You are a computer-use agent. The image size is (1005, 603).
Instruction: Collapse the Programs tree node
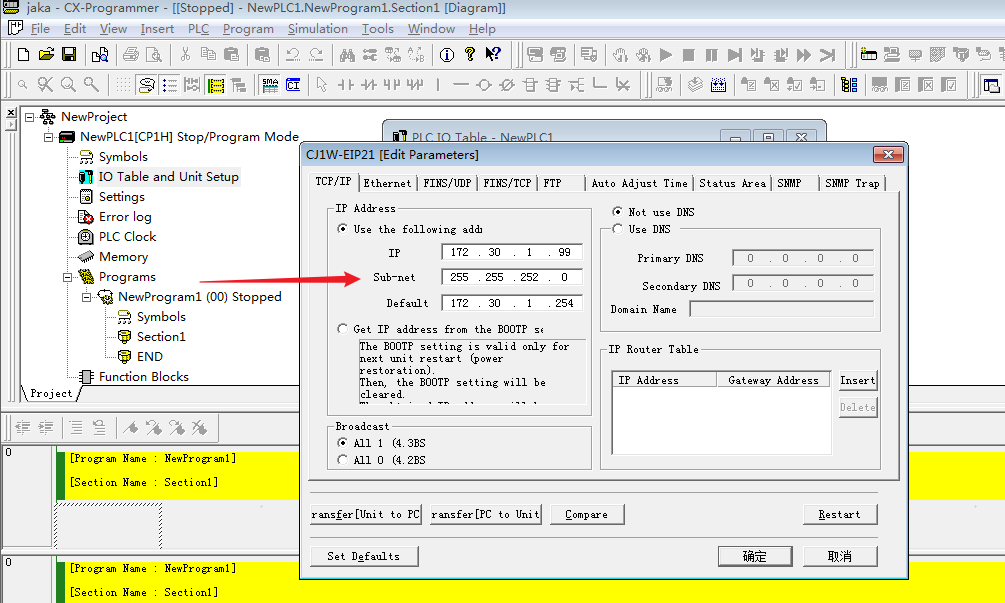(68, 277)
